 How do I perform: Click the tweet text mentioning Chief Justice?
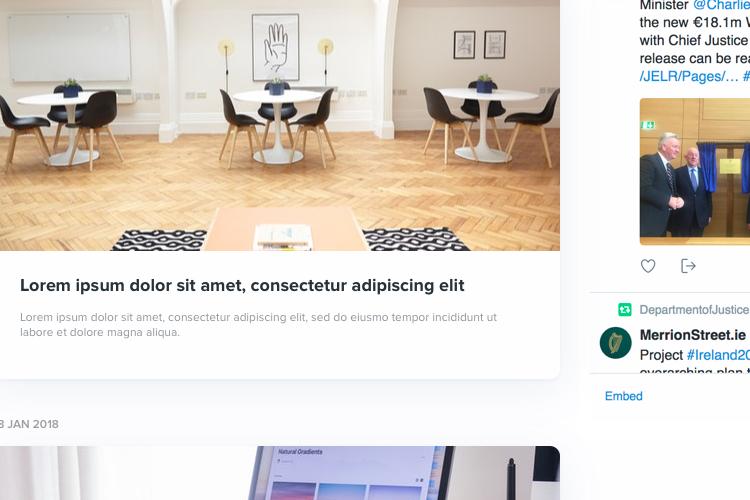click(695, 40)
